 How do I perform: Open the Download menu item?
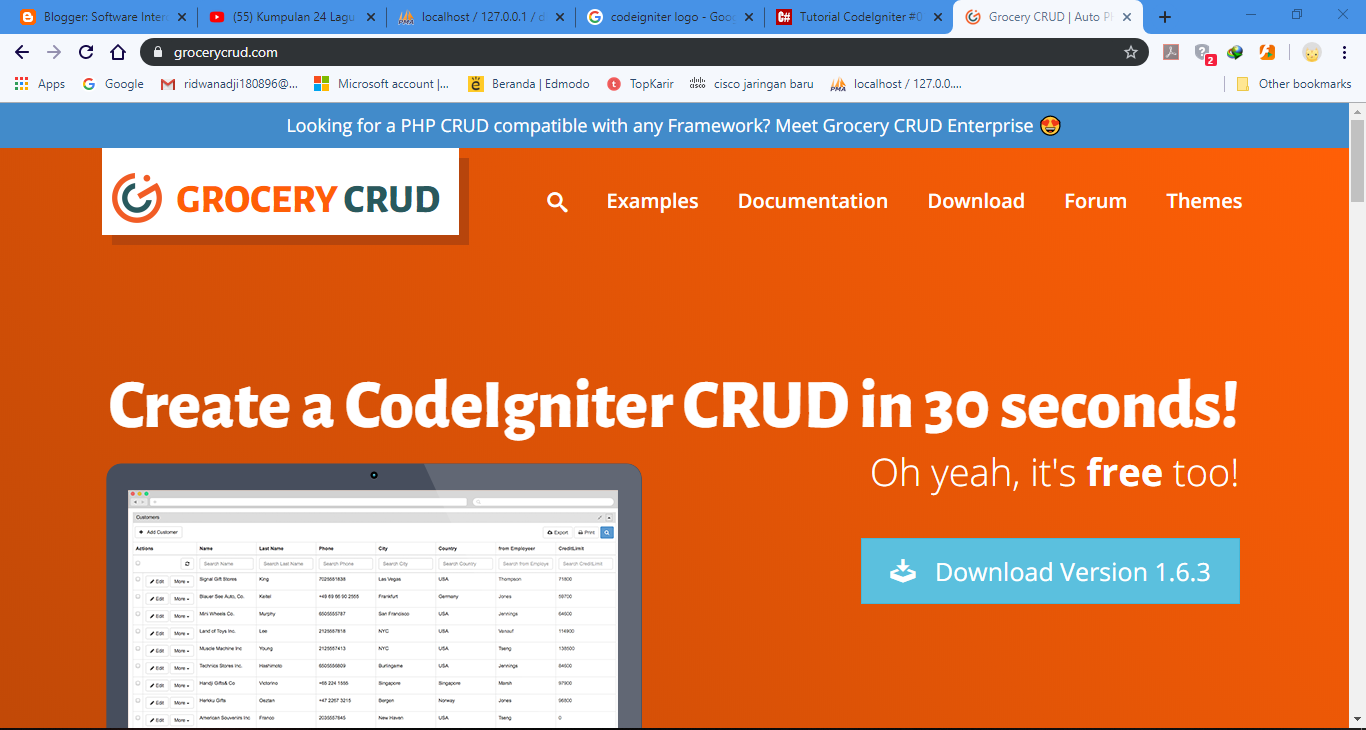976,201
